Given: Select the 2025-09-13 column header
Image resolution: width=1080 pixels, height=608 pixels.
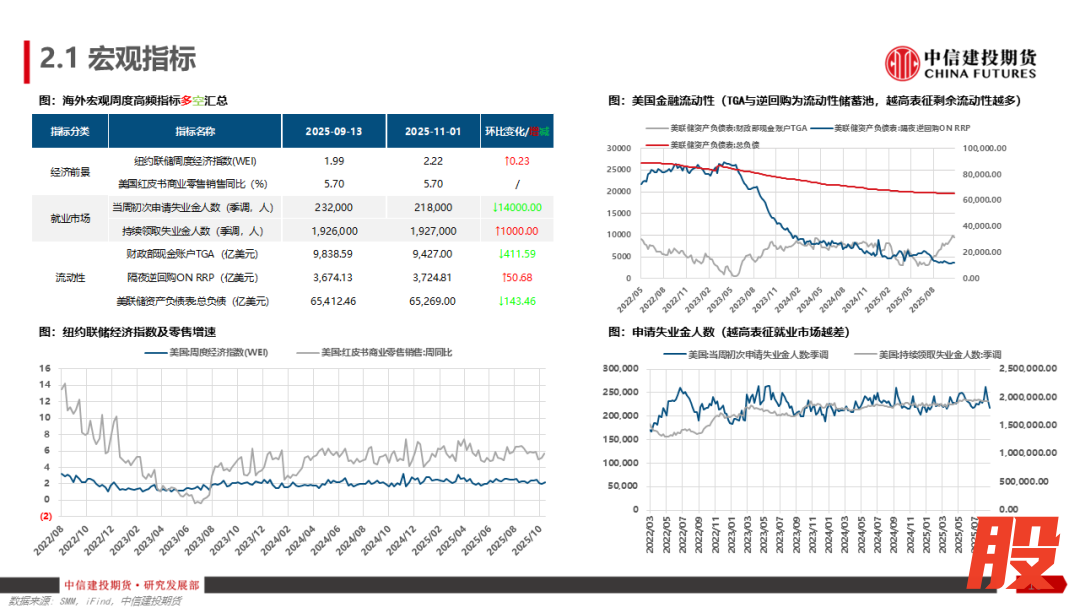Looking at the screenshot, I should pos(335,132).
